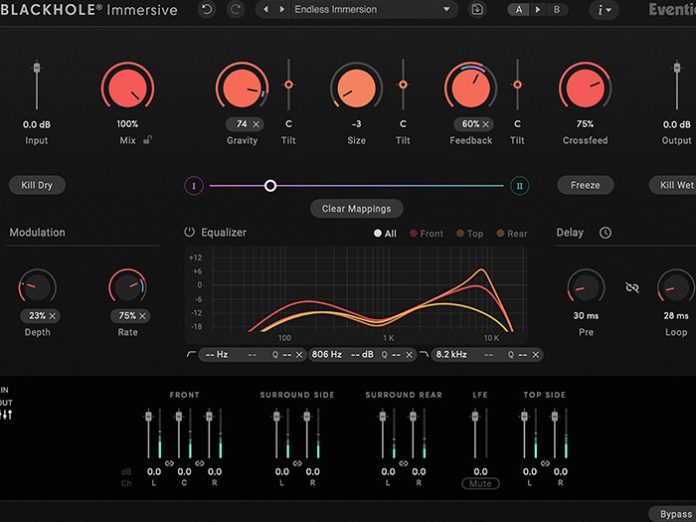Clear the 806 Hz band settings
The height and width of the screenshot is (522, 696).
(x=409, y=355)
